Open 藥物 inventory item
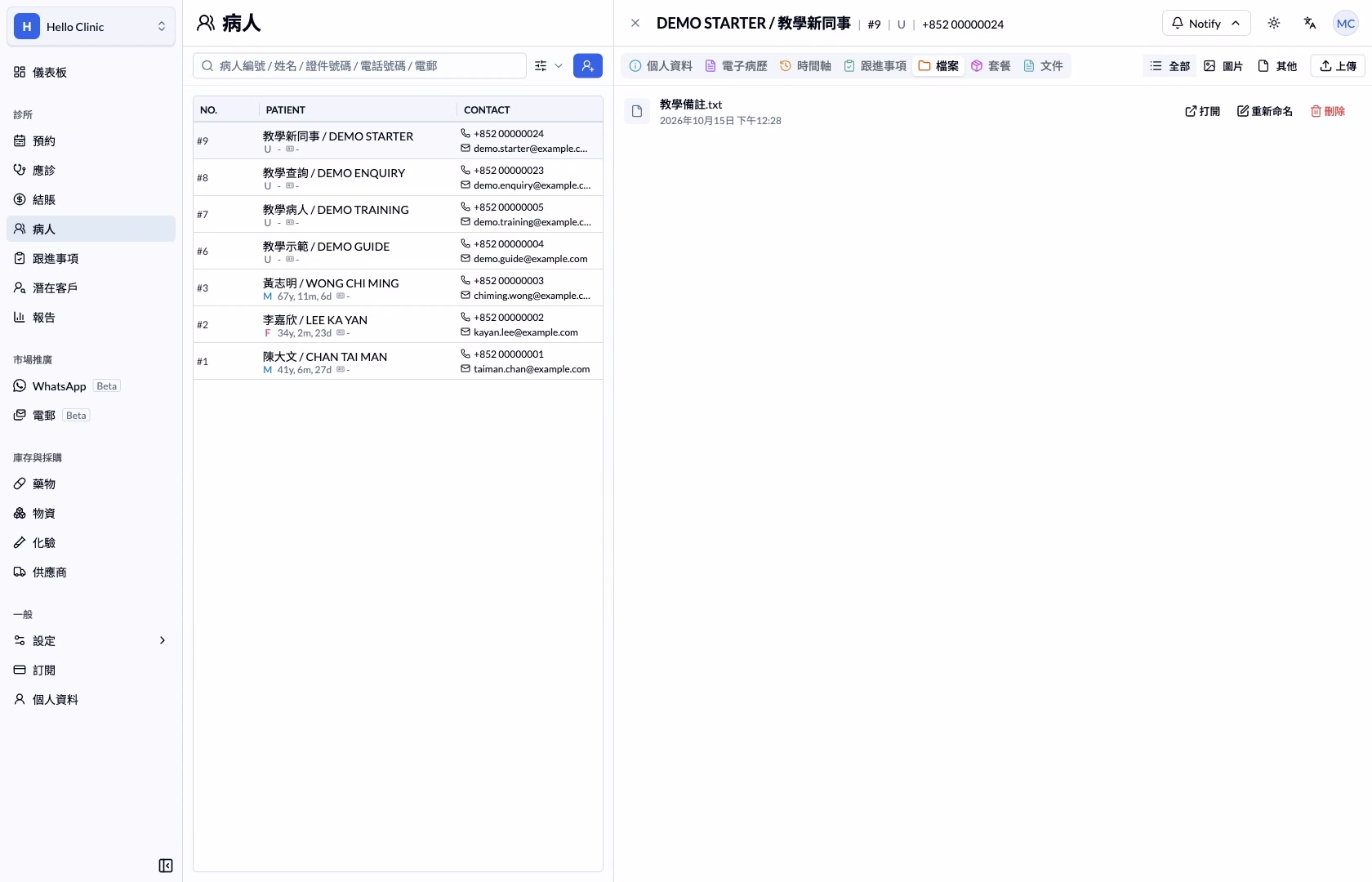The width and height of the screenshot is (1372, 882). pos(91,484)
